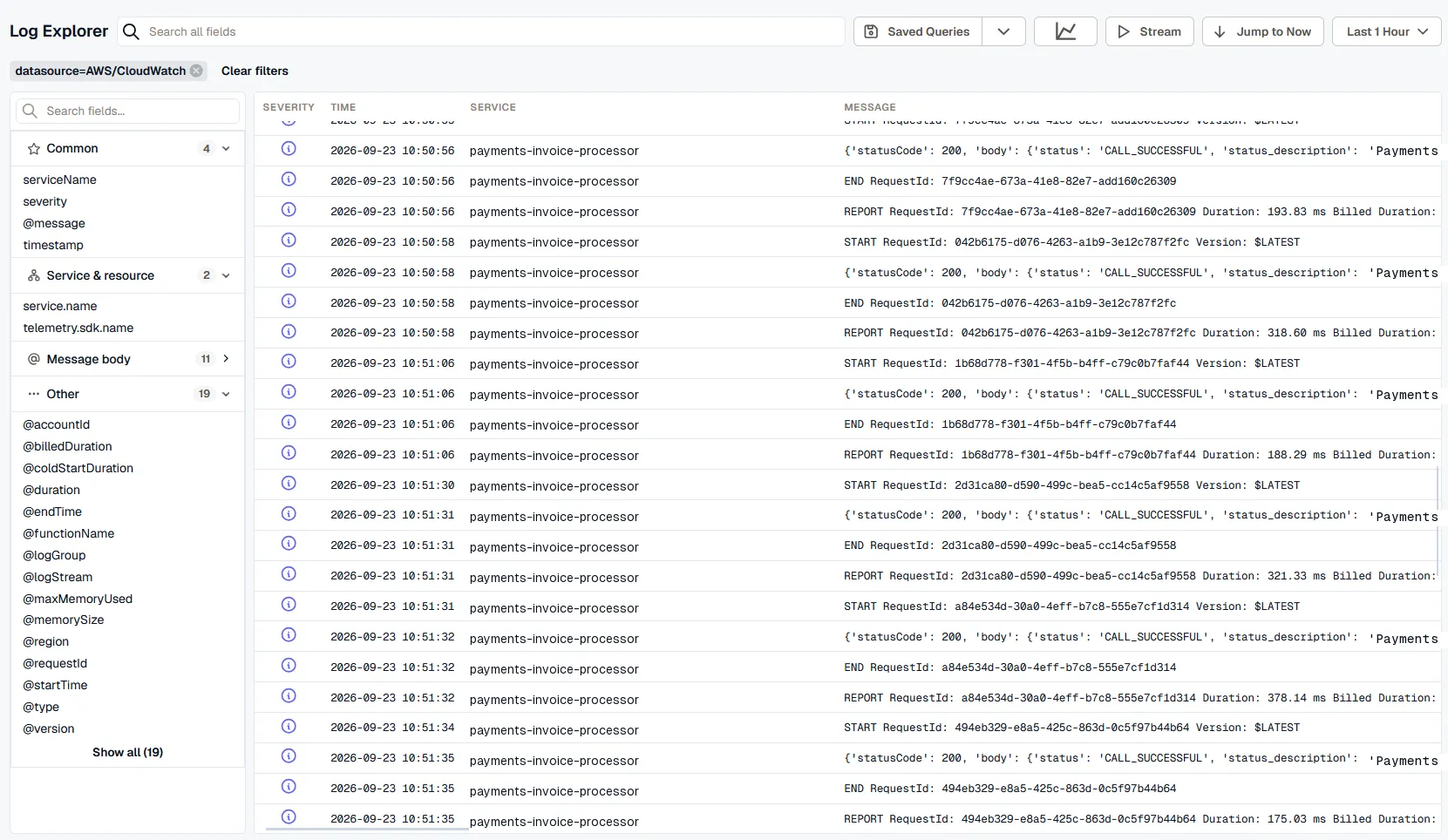This screenshot has width=1448, height=840.
Task: Collapse the Common fields section
Action: (226, 149)
